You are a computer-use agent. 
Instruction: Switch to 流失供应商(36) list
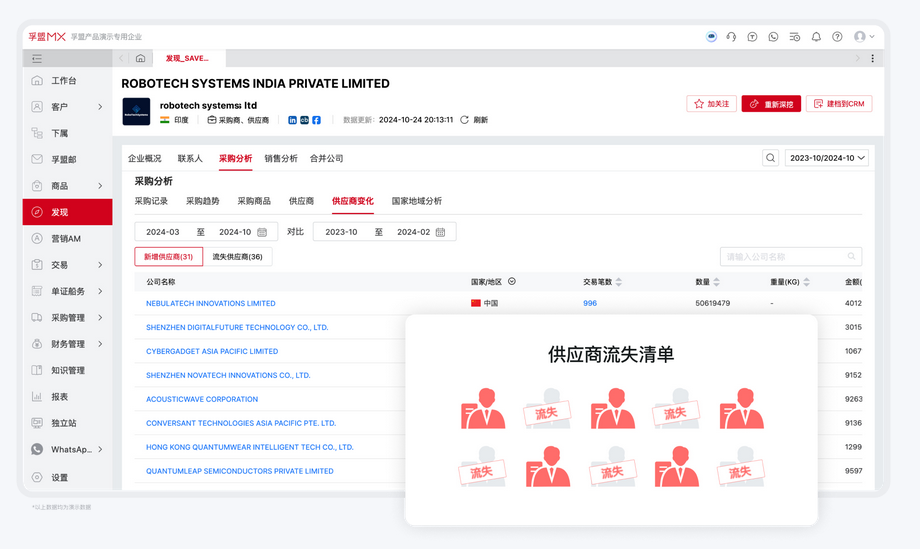tap(237, 257)
